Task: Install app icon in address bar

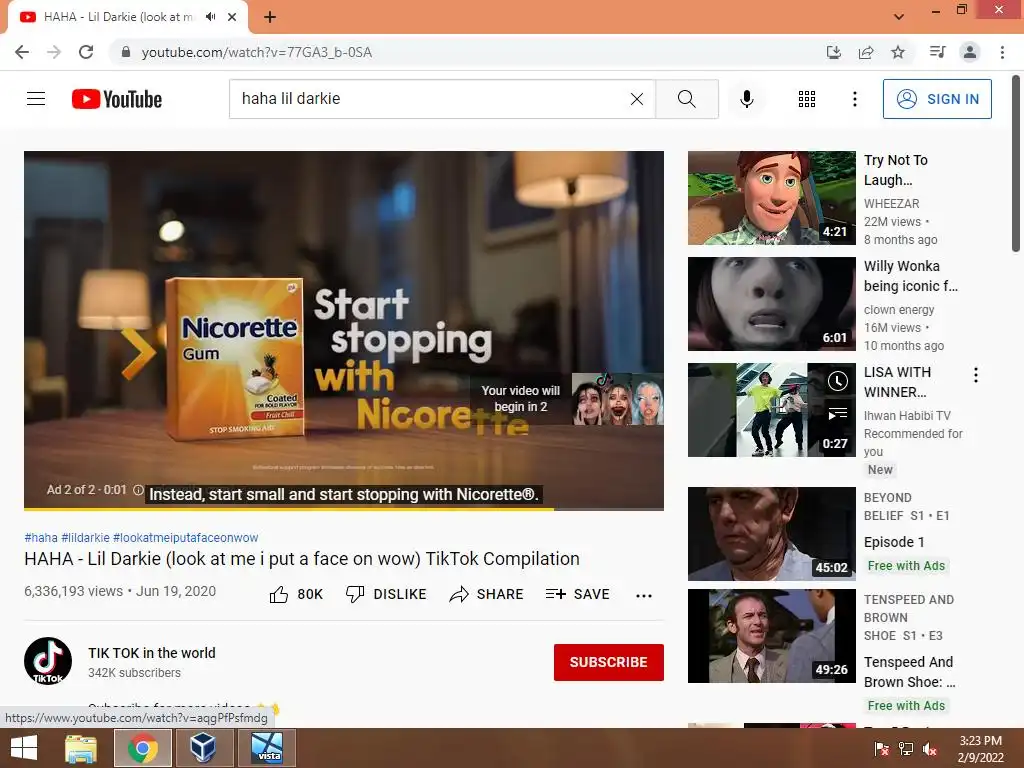Action: click(834, 52)
